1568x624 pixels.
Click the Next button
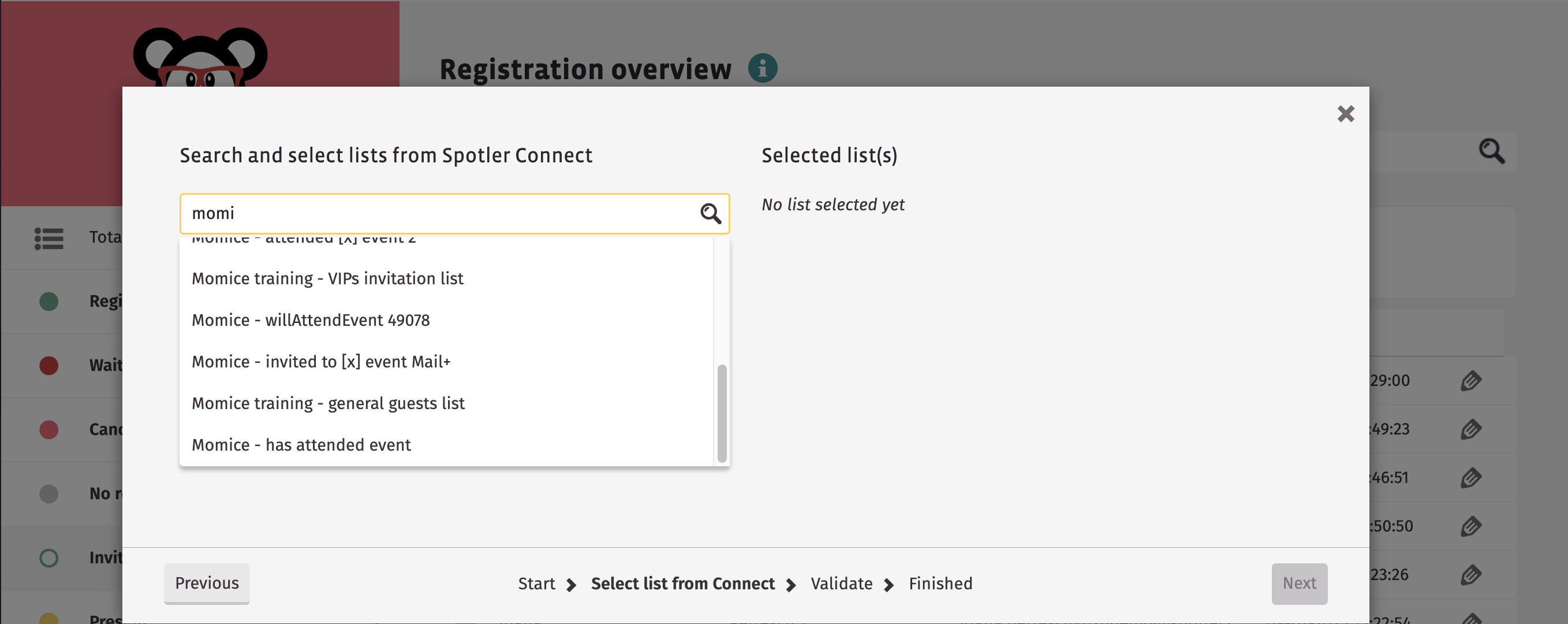1300,583
